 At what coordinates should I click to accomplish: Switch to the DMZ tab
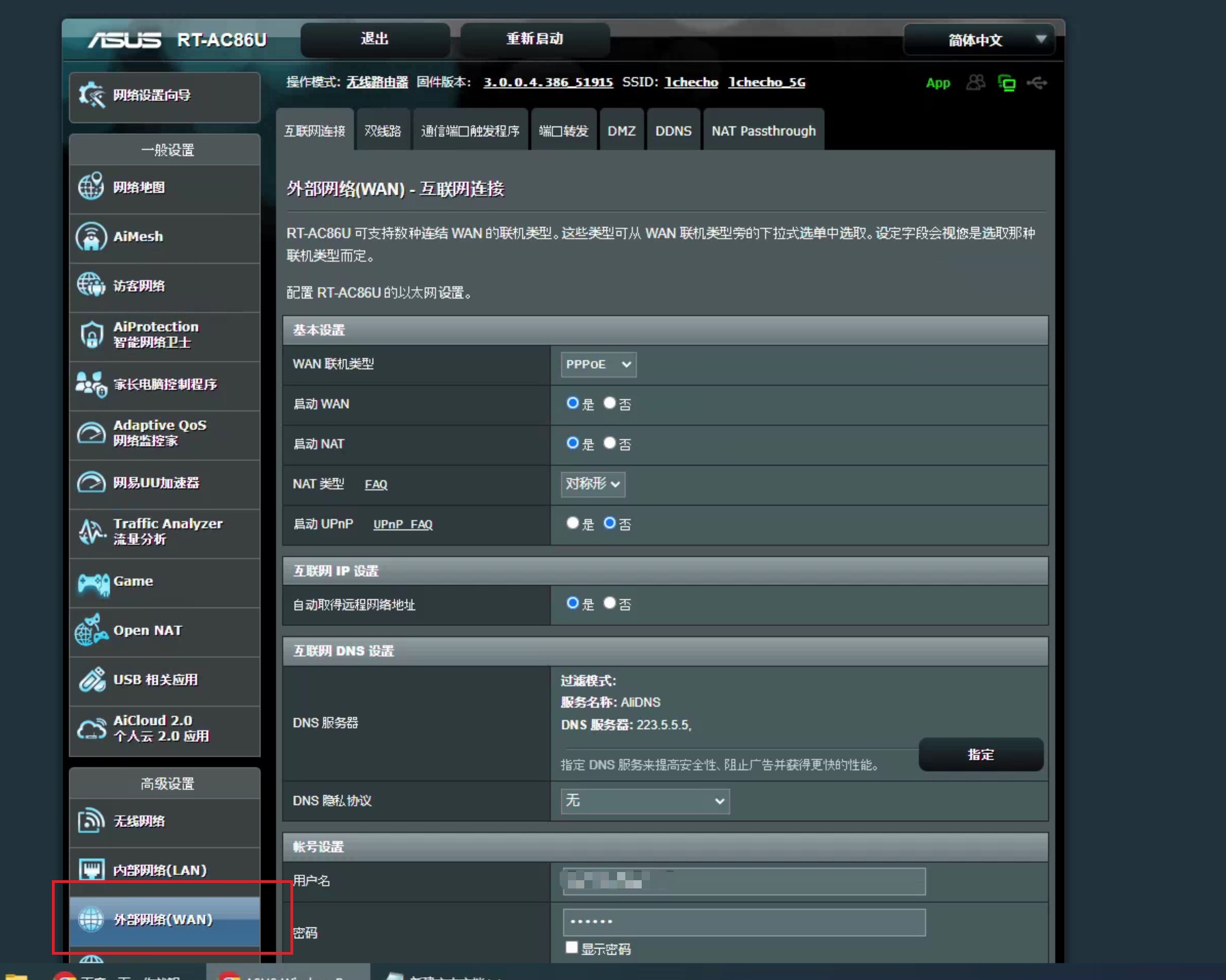click(x=622, y=130)
